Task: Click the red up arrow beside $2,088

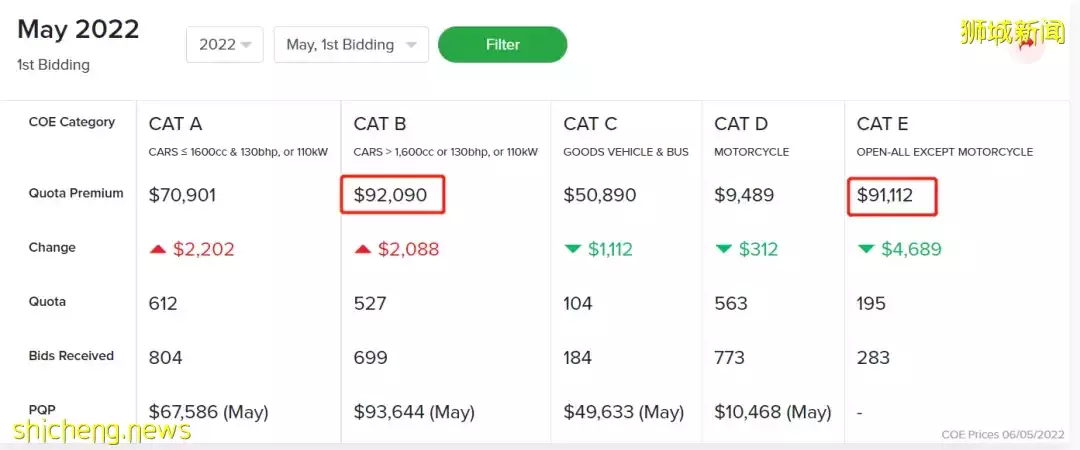Action: click(x=363, y=249)
